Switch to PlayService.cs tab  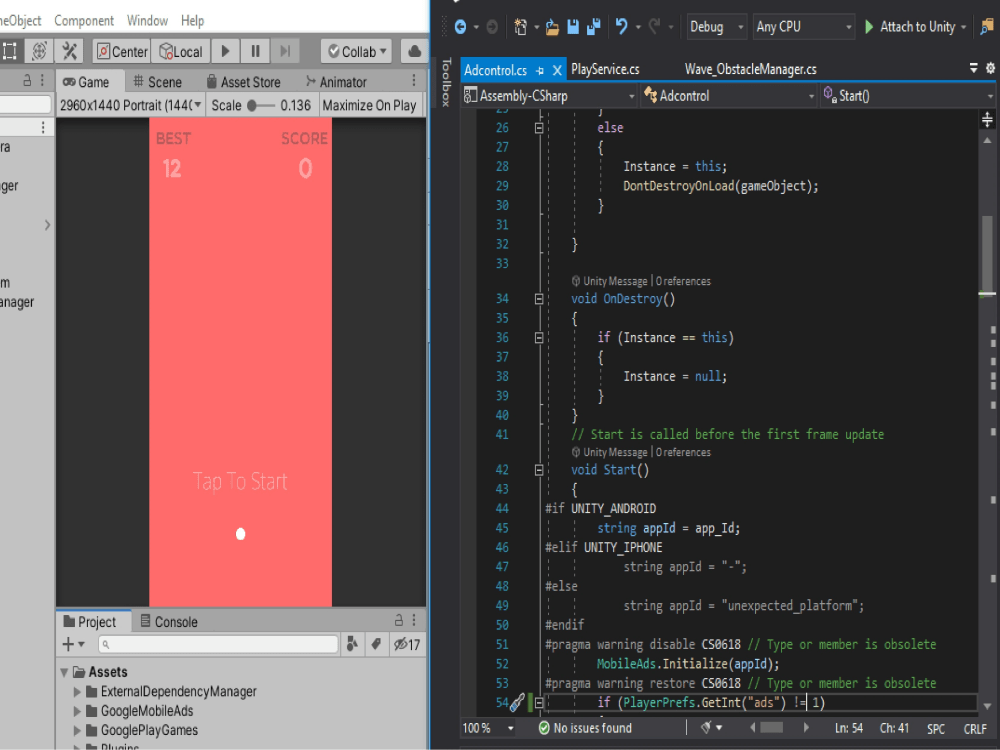605,70
